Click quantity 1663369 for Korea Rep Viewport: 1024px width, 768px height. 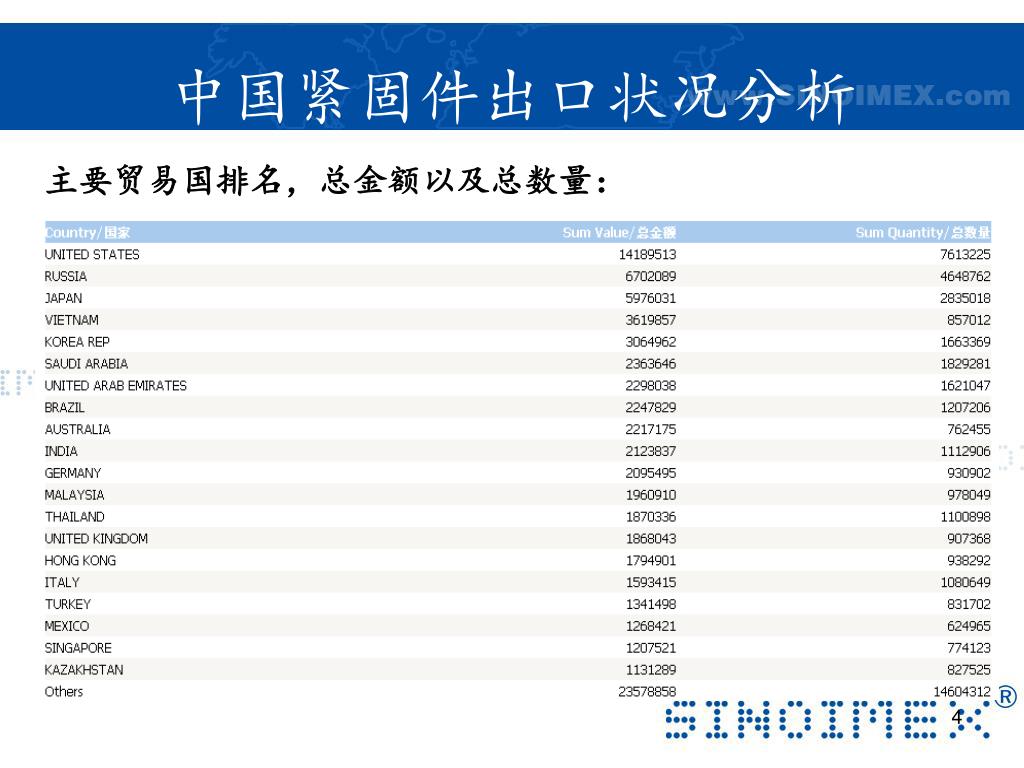(965, 342)
